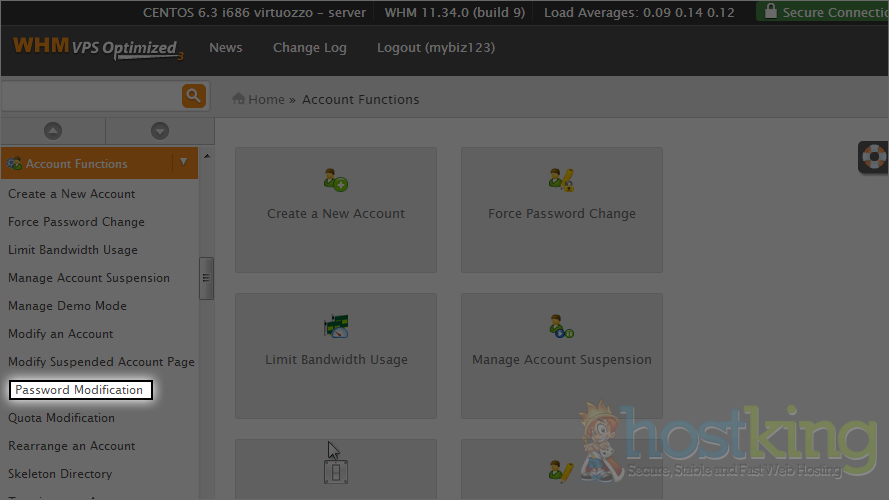Collapse the Account Functions section arrow
Image resolution: width=889 pixels, height=500 pixels.
pyautogui.click(x=182, y=162)
